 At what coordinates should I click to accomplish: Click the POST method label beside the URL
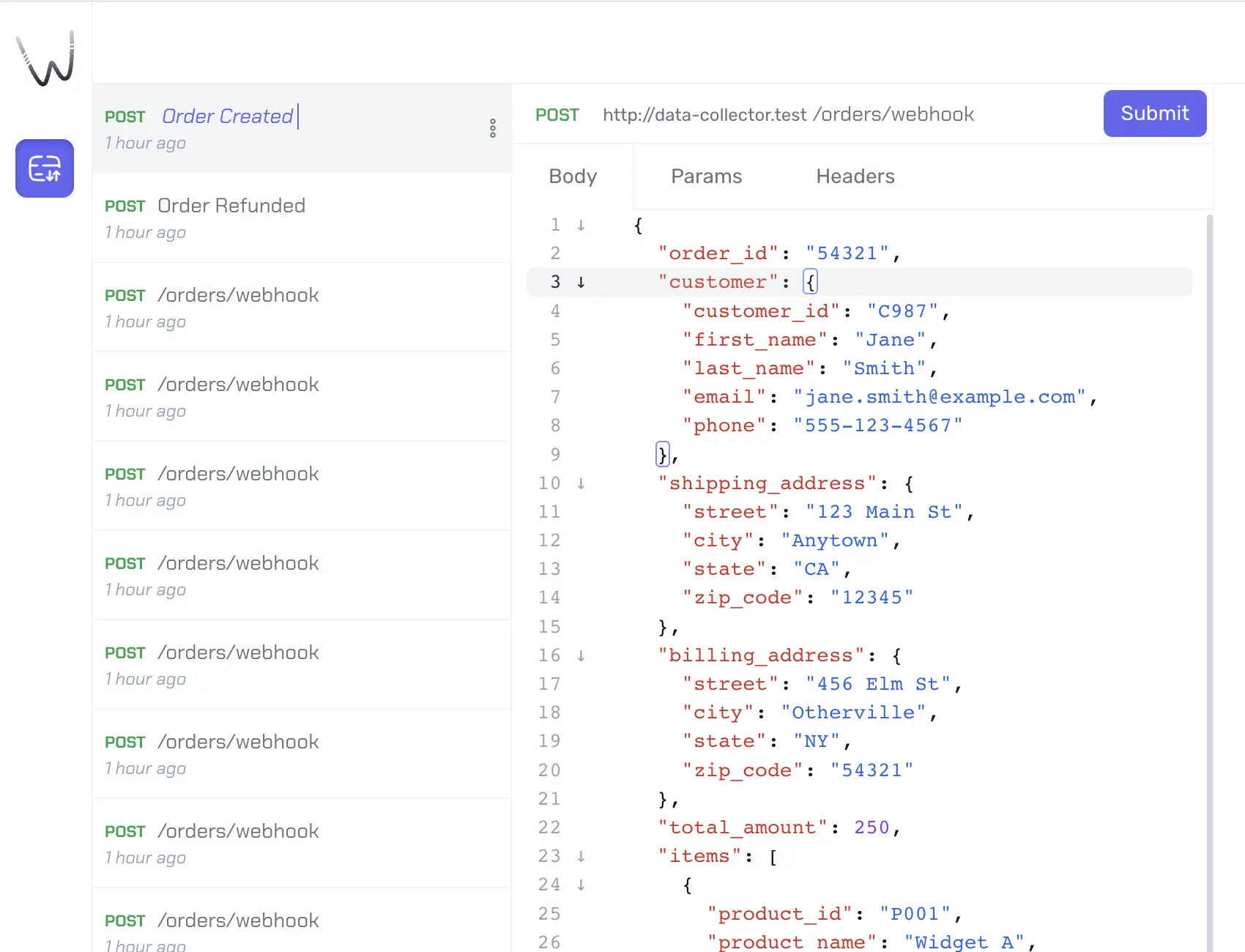(557, 115)
